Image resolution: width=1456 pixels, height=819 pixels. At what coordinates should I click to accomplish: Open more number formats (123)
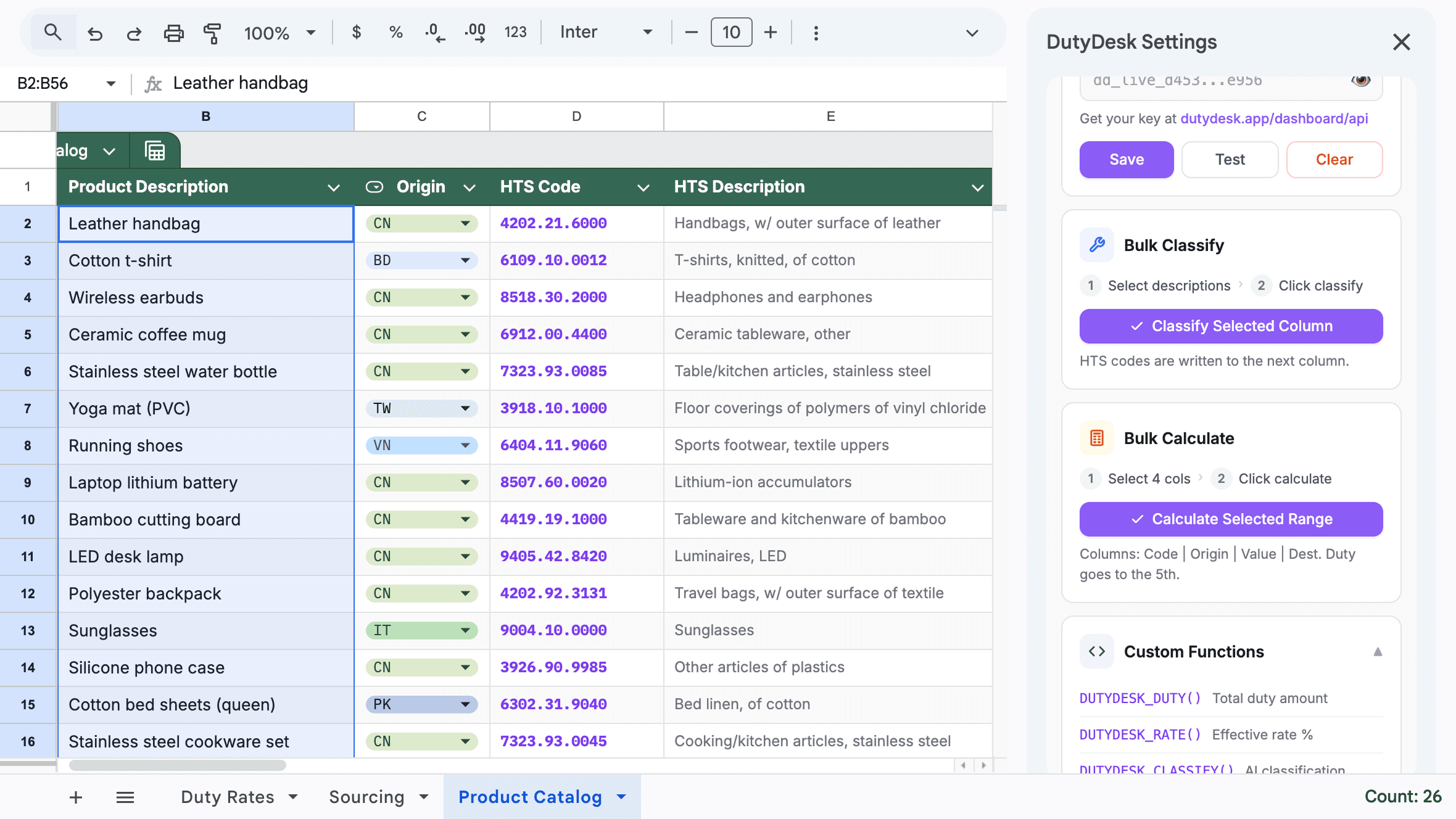[516, 32]
